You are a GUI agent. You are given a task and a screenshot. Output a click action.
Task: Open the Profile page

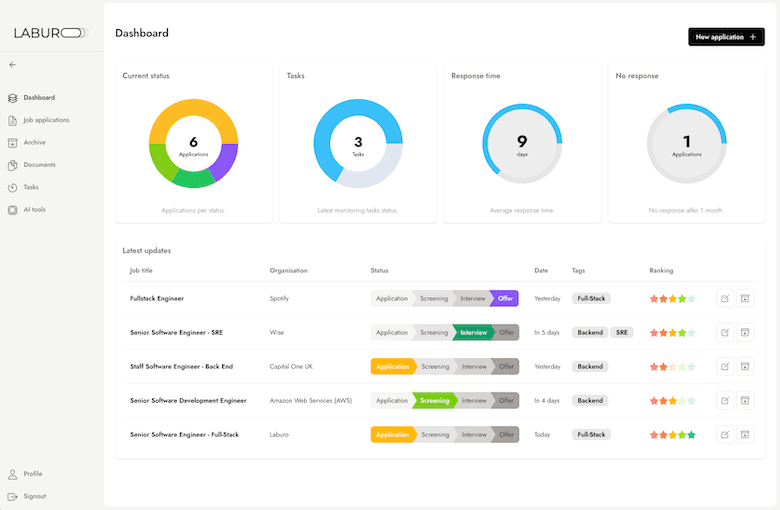click(33, 474)
